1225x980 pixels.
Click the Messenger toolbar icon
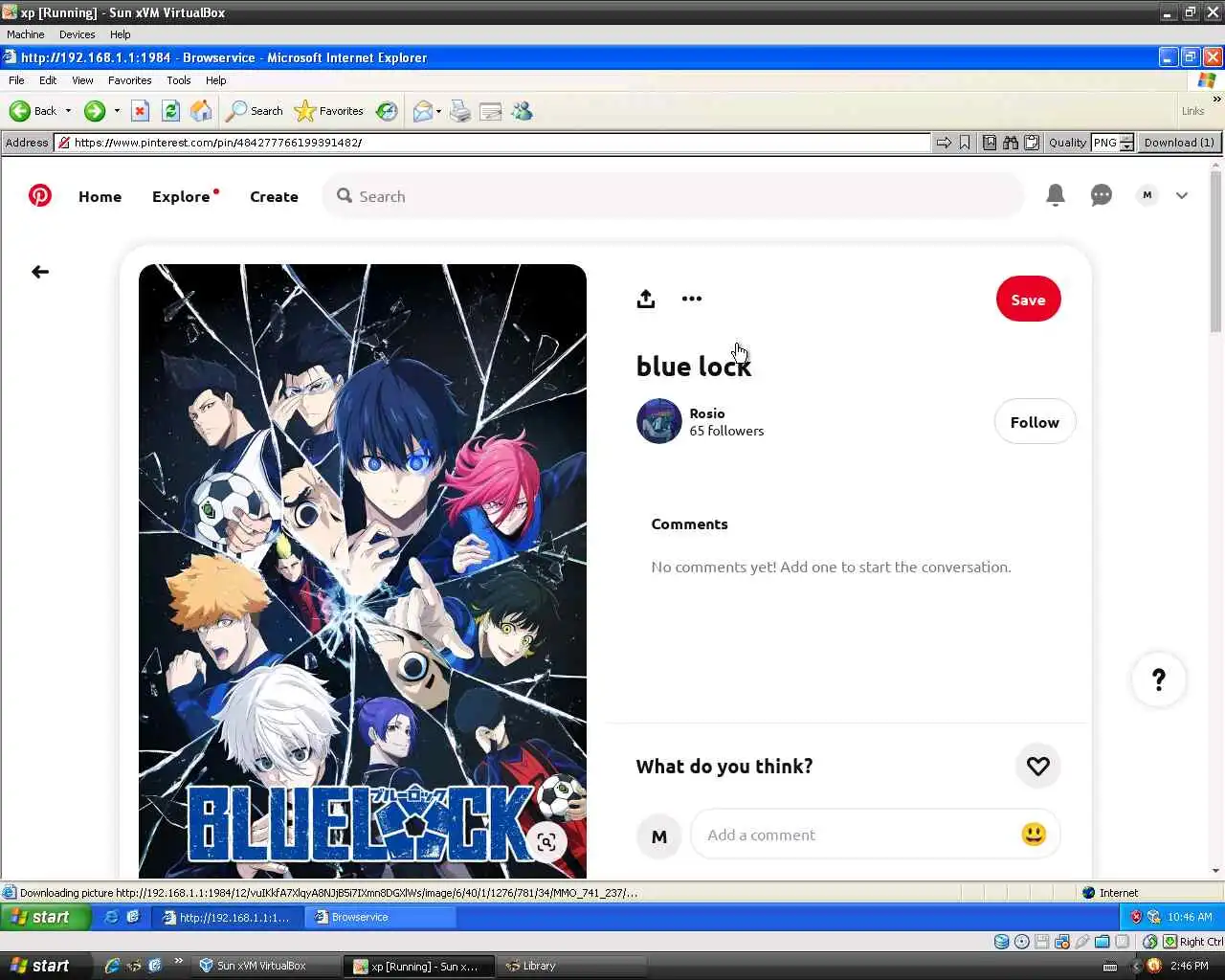tap(522, 111)
